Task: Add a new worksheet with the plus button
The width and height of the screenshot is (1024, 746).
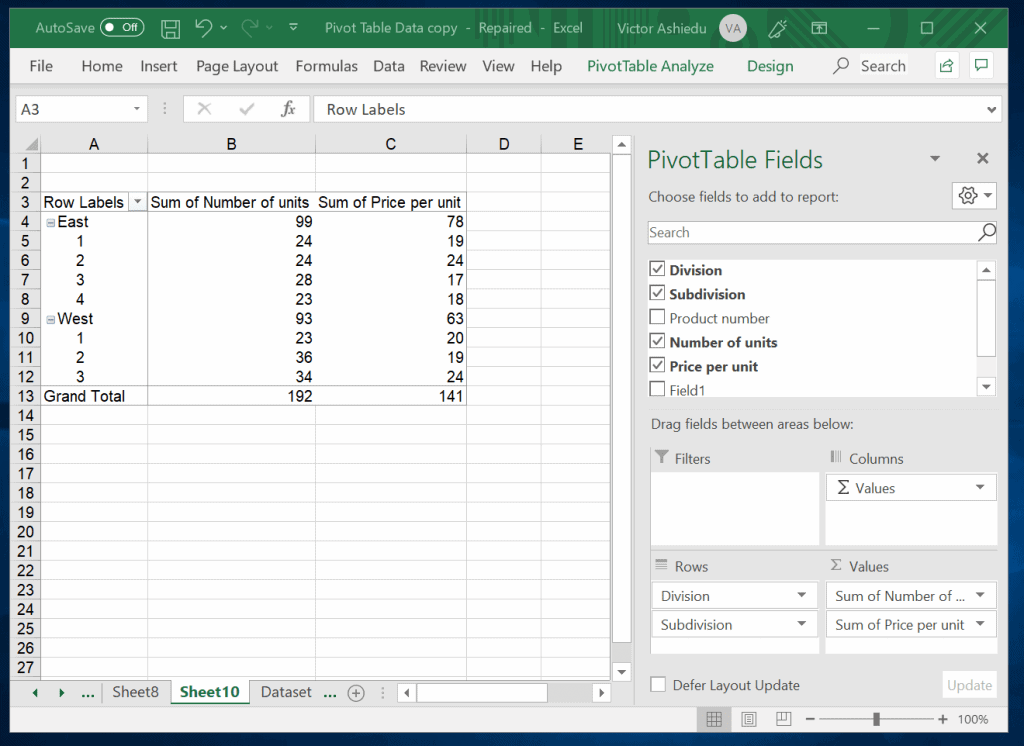Action: [356, 691]
